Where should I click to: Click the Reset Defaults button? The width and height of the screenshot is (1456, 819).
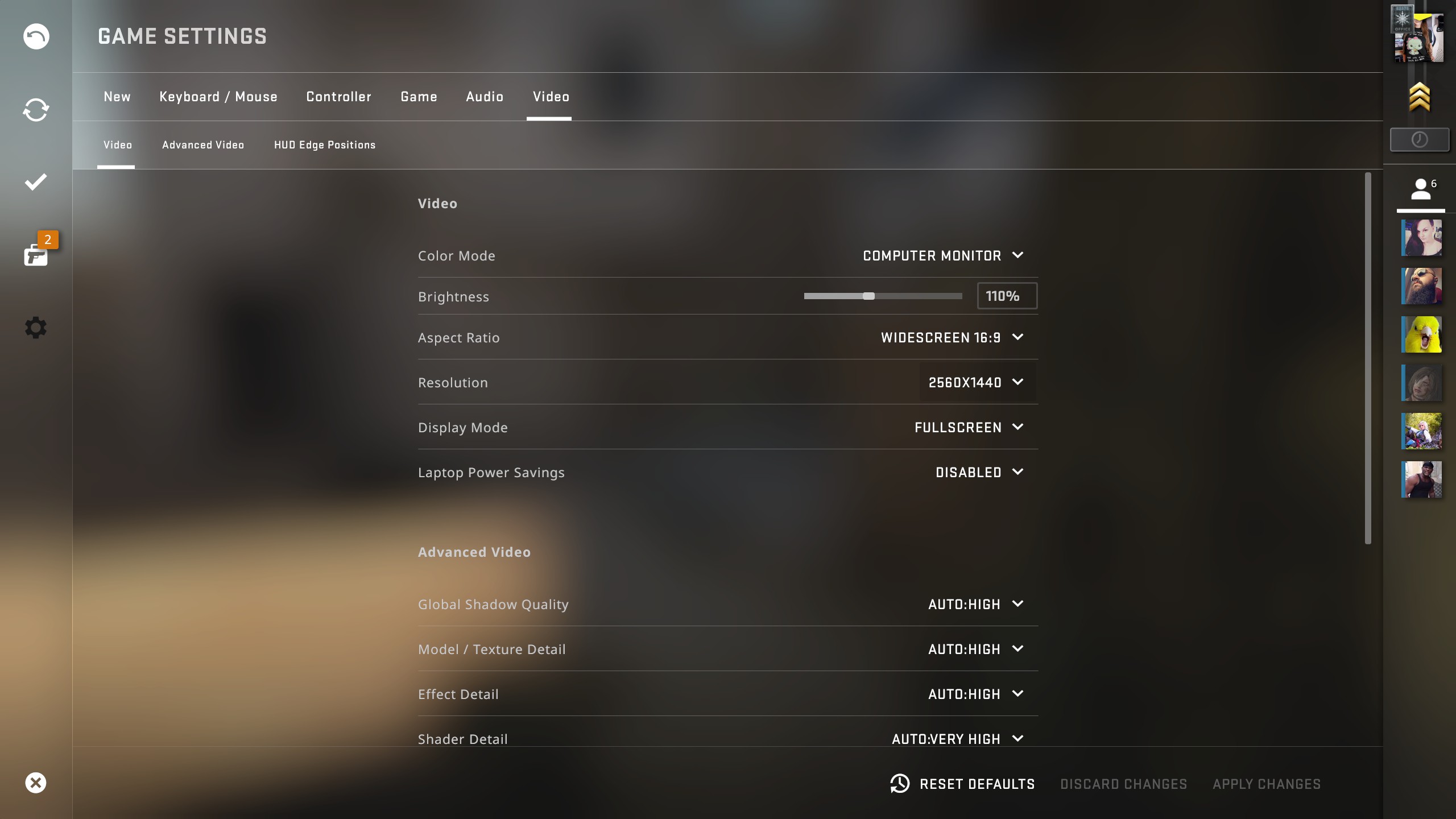(962, 784)
